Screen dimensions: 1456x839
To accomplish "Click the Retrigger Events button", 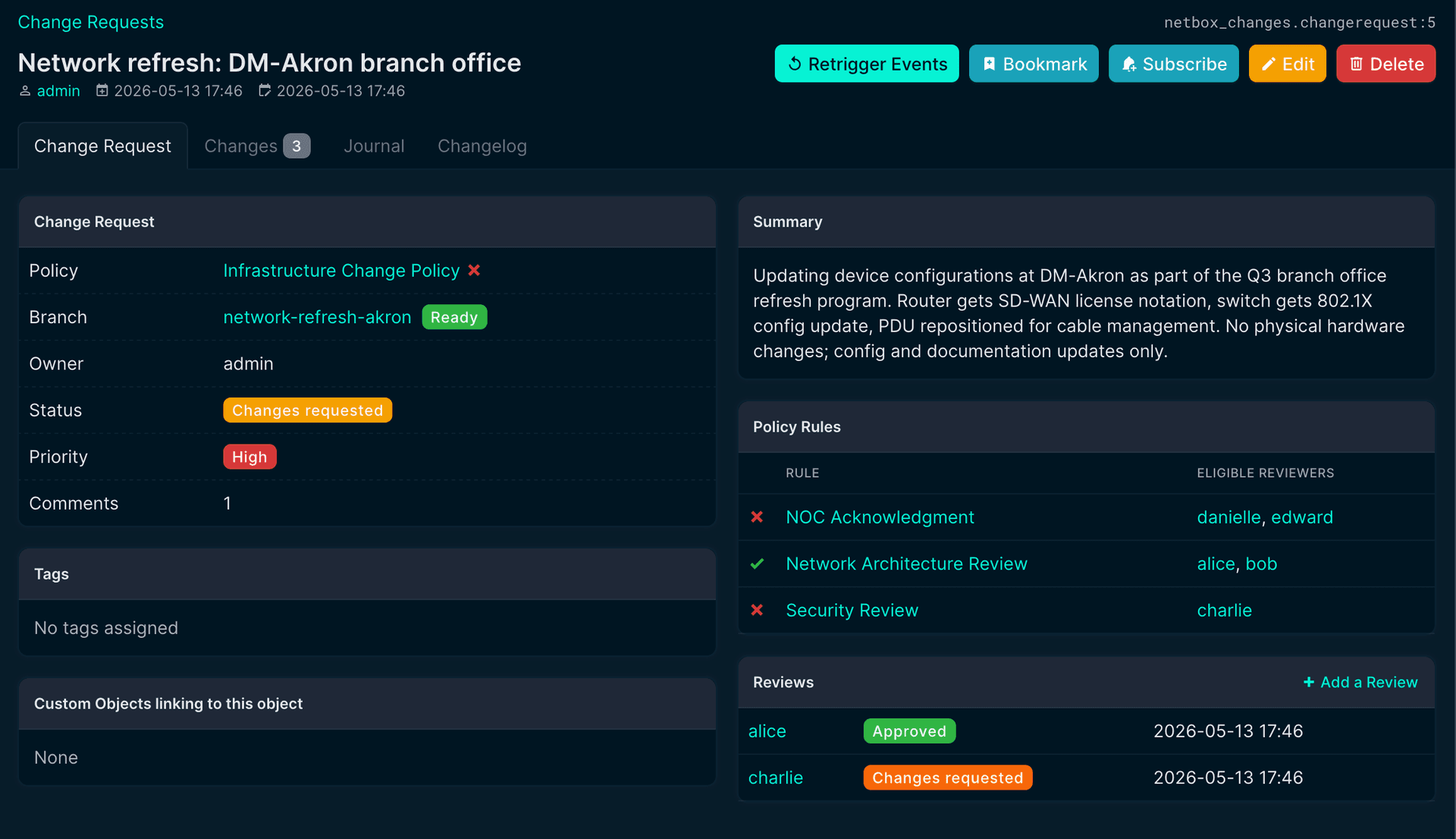I will click(867, 64).
